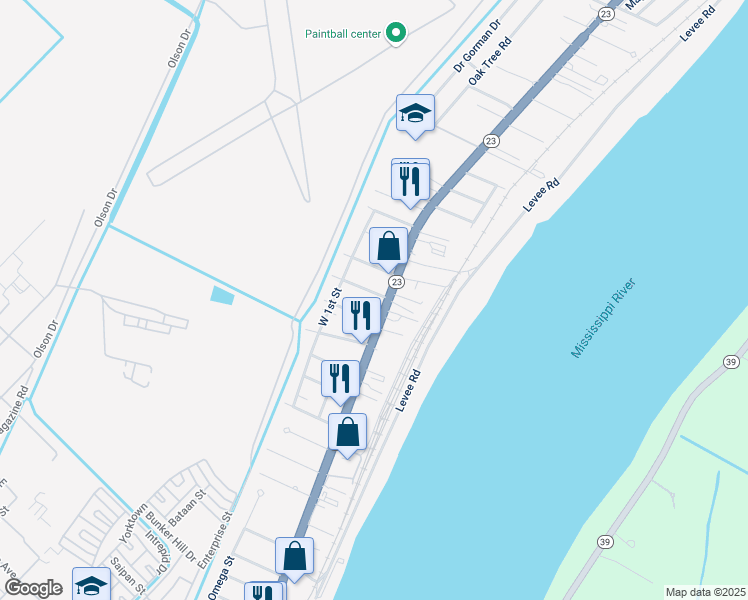Screen dimensions: 748x600
Task: Click the school marker beside the Google logo
Action: (x=92, y=584)
